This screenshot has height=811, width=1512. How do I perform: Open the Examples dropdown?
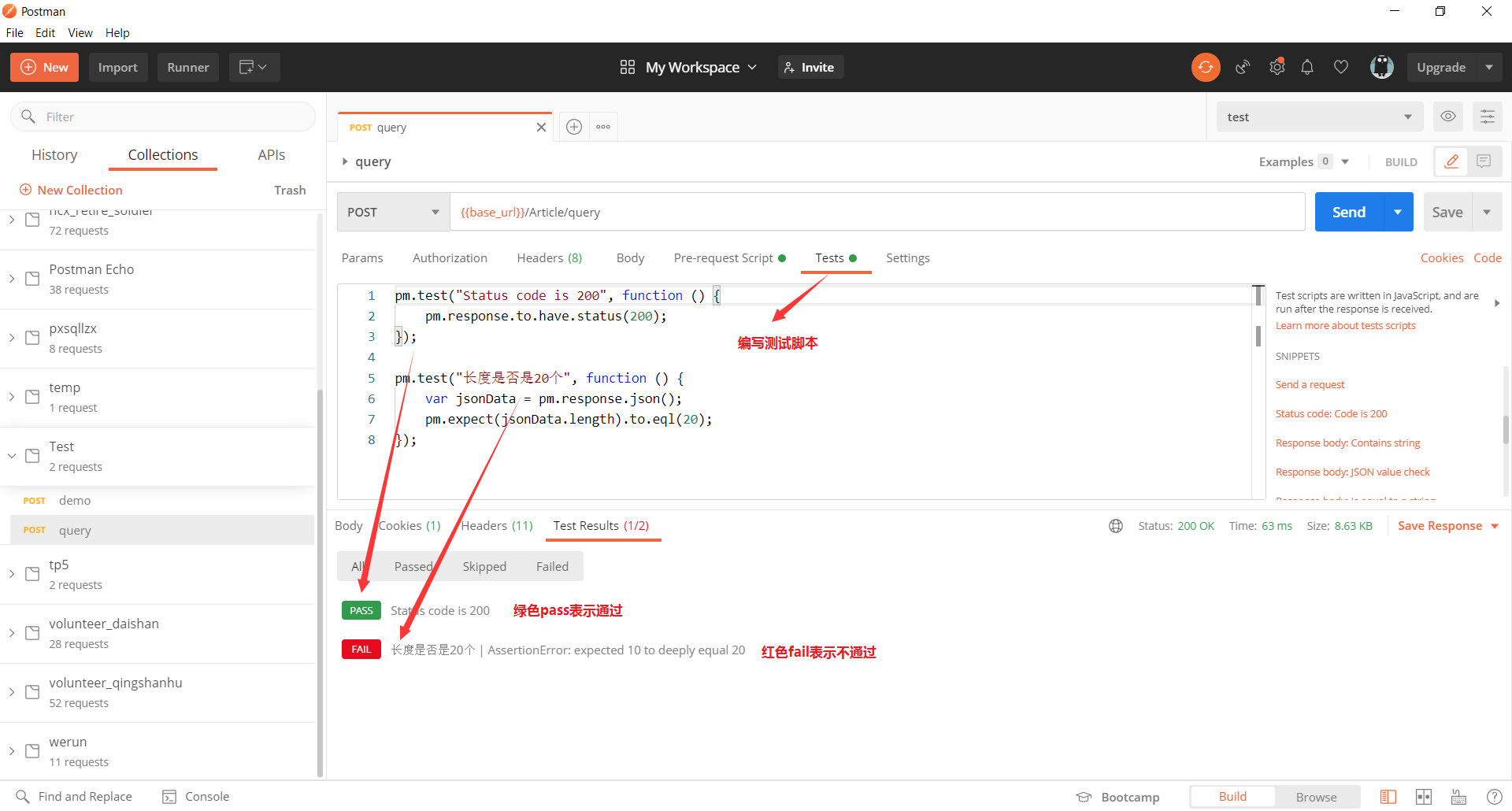click(x=1304, y=161)
